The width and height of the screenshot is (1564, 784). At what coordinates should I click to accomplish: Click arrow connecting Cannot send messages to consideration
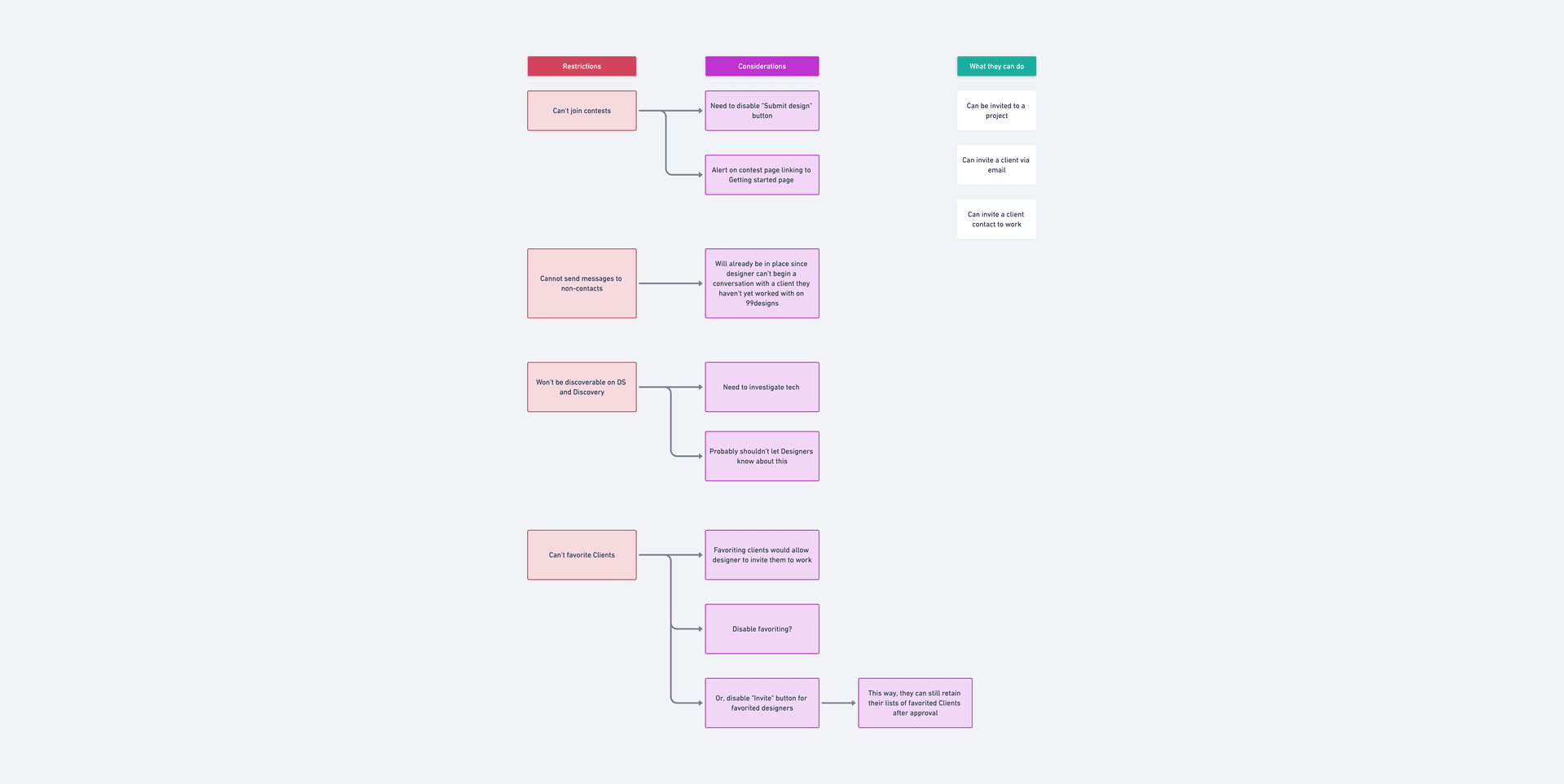point(670,283)
